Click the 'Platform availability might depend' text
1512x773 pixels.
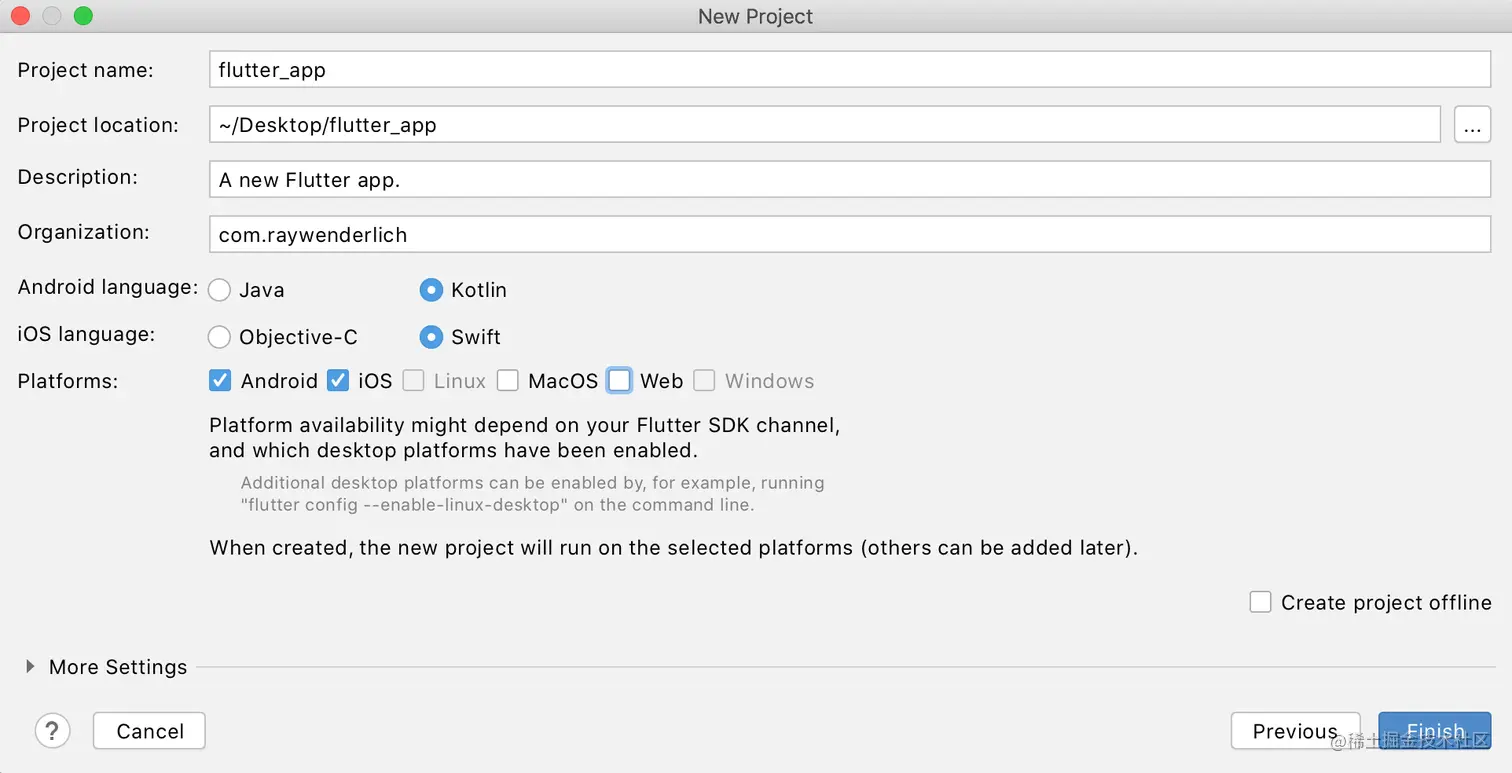(x=524, y=437)
